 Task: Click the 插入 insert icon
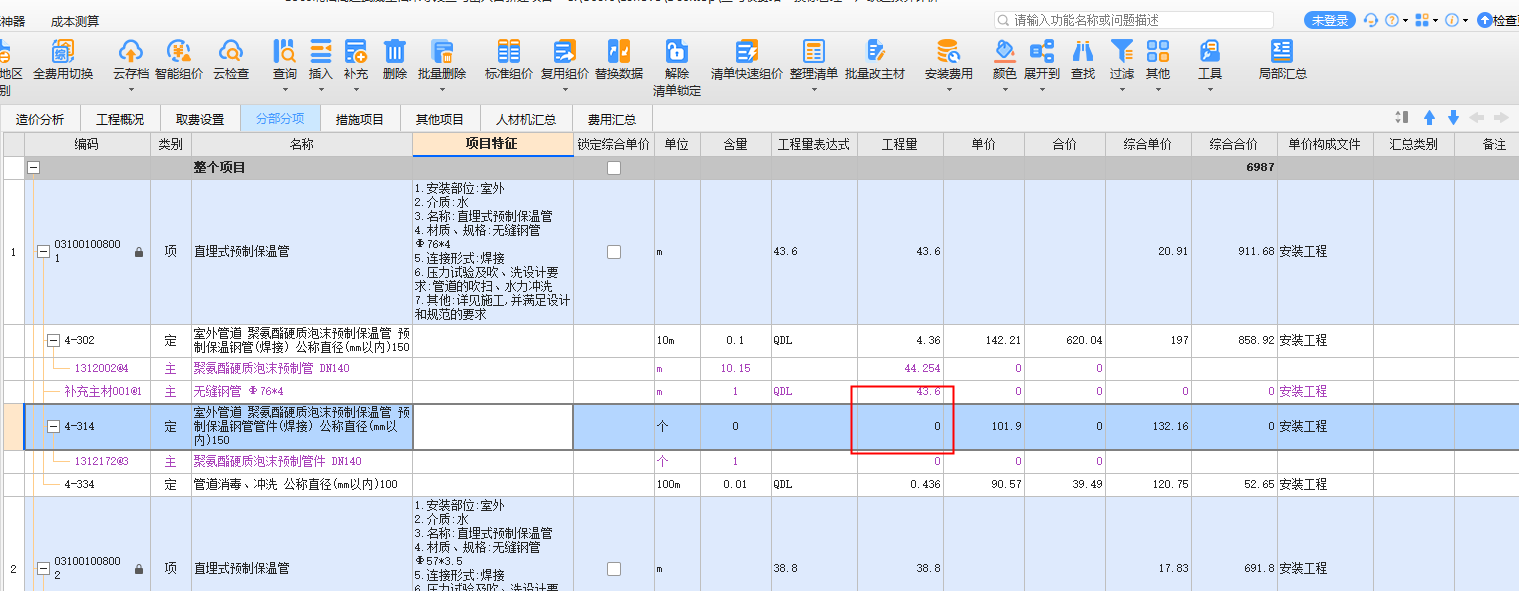click(x=320, y=52)
